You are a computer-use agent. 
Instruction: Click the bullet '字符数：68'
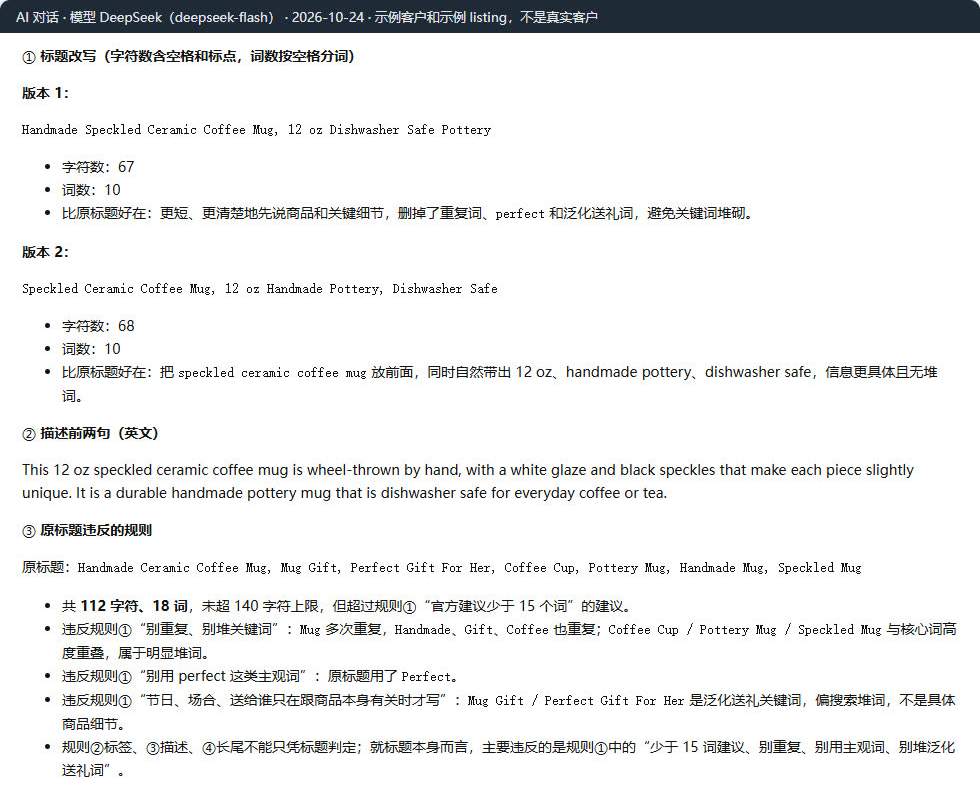point(98,326)
